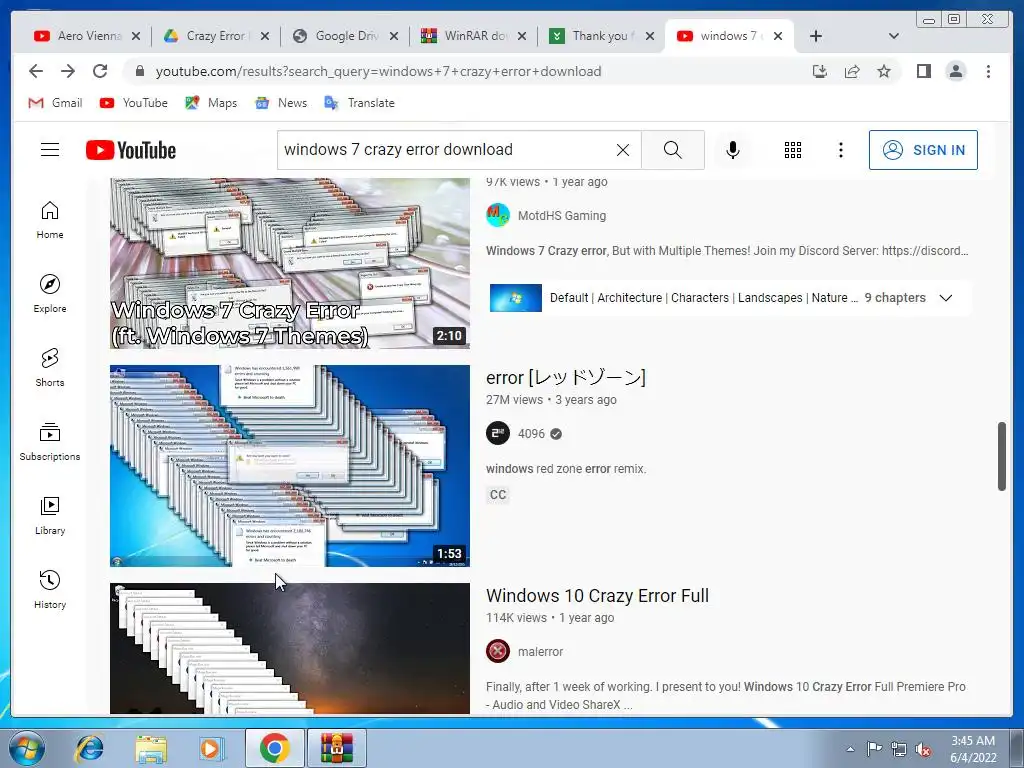This screenshot has width=1024, height=768.
Task: Open the Chrome three-dot menu
Action: click(988, 71)
